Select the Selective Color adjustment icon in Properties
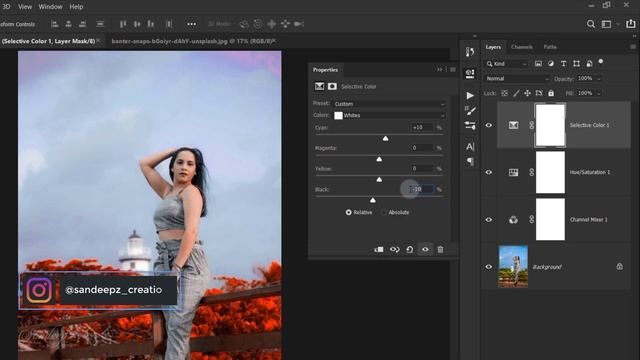Image resolution: width=640 pixels, height=360 pixels. (x=320, y=86)
